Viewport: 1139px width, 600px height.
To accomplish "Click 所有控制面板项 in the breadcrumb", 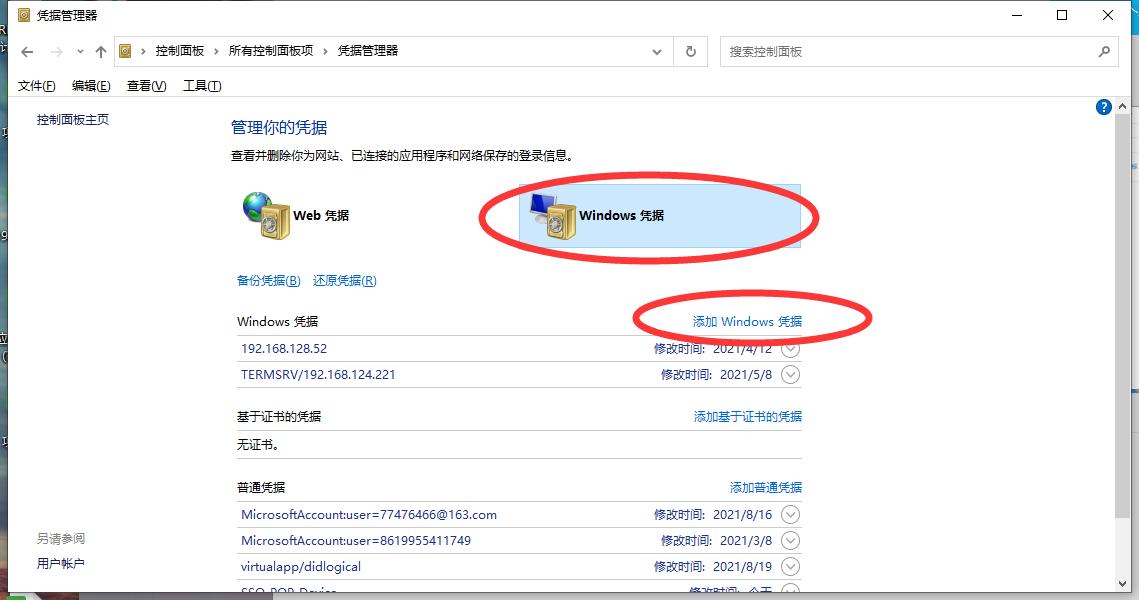I will [271, 51].
